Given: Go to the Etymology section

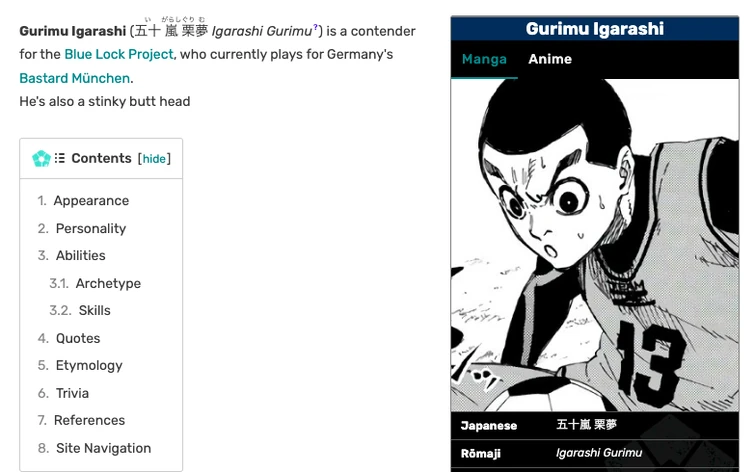Looking at the screenshot, I should point(89,366).
